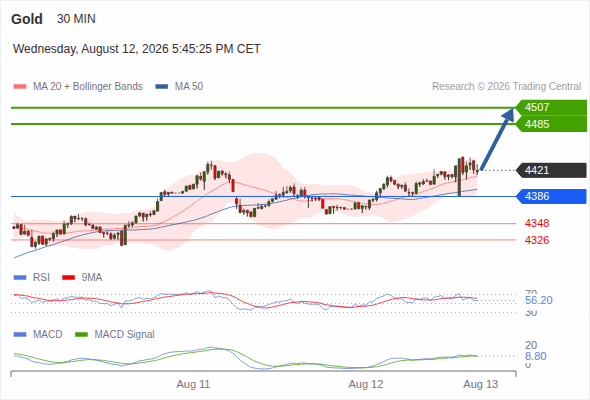Click the MA 50 blue legend swatch
Screen dimensions: 590x400
click(x=162, y=87)
